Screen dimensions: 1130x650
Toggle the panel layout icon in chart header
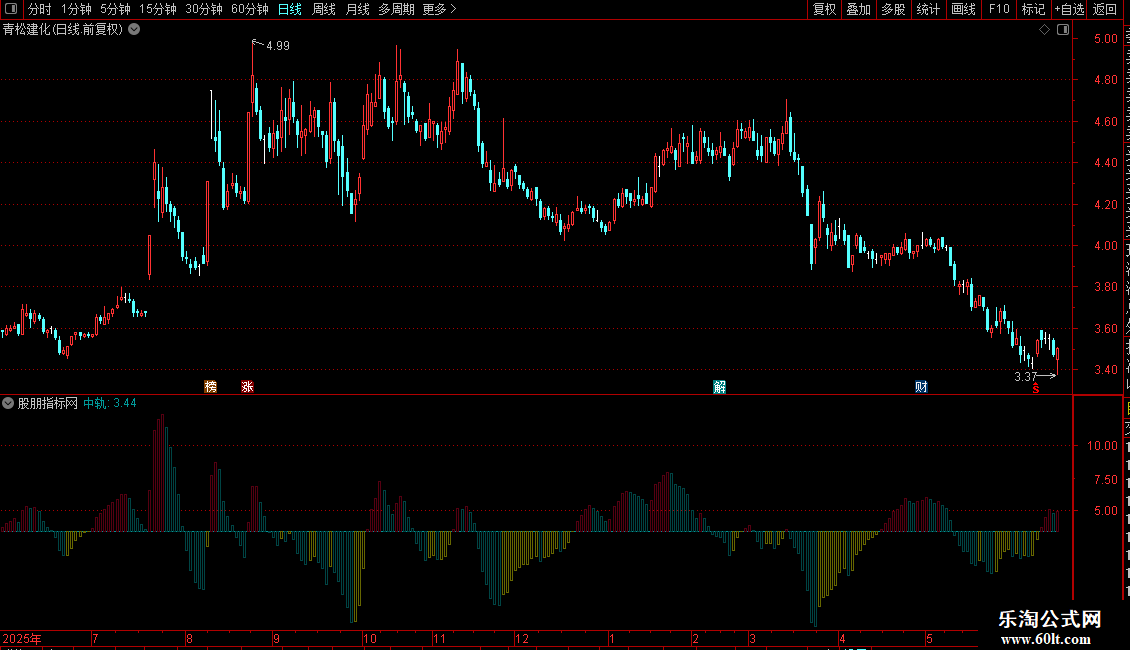pyautogui.click(x=1063, y=30)
